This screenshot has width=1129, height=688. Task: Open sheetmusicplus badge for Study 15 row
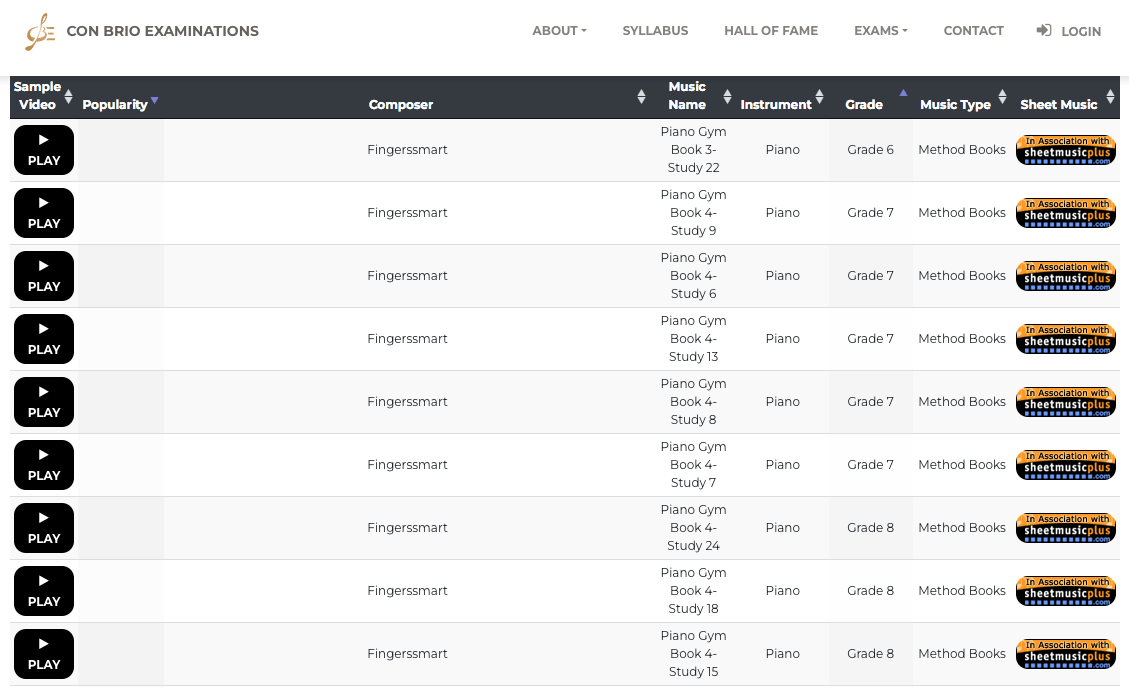1065,654
